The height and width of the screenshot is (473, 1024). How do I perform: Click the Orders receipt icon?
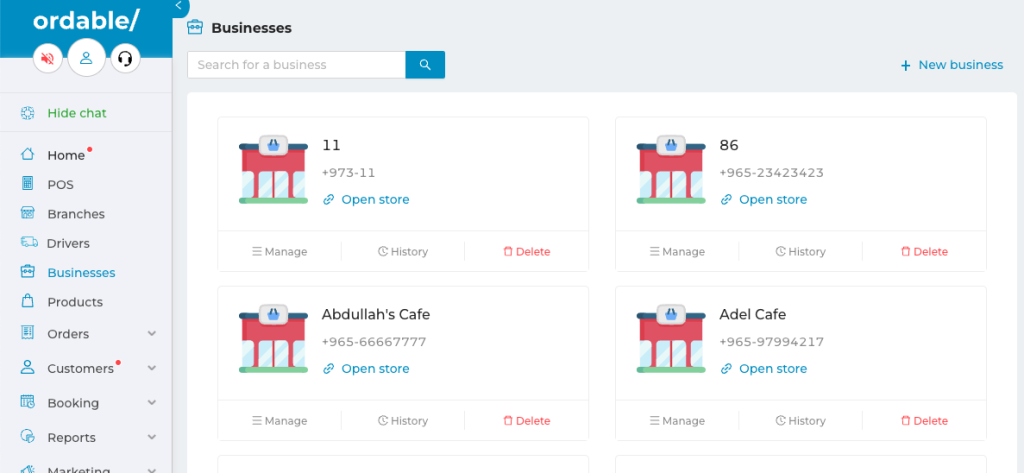[x=27, y=333]
